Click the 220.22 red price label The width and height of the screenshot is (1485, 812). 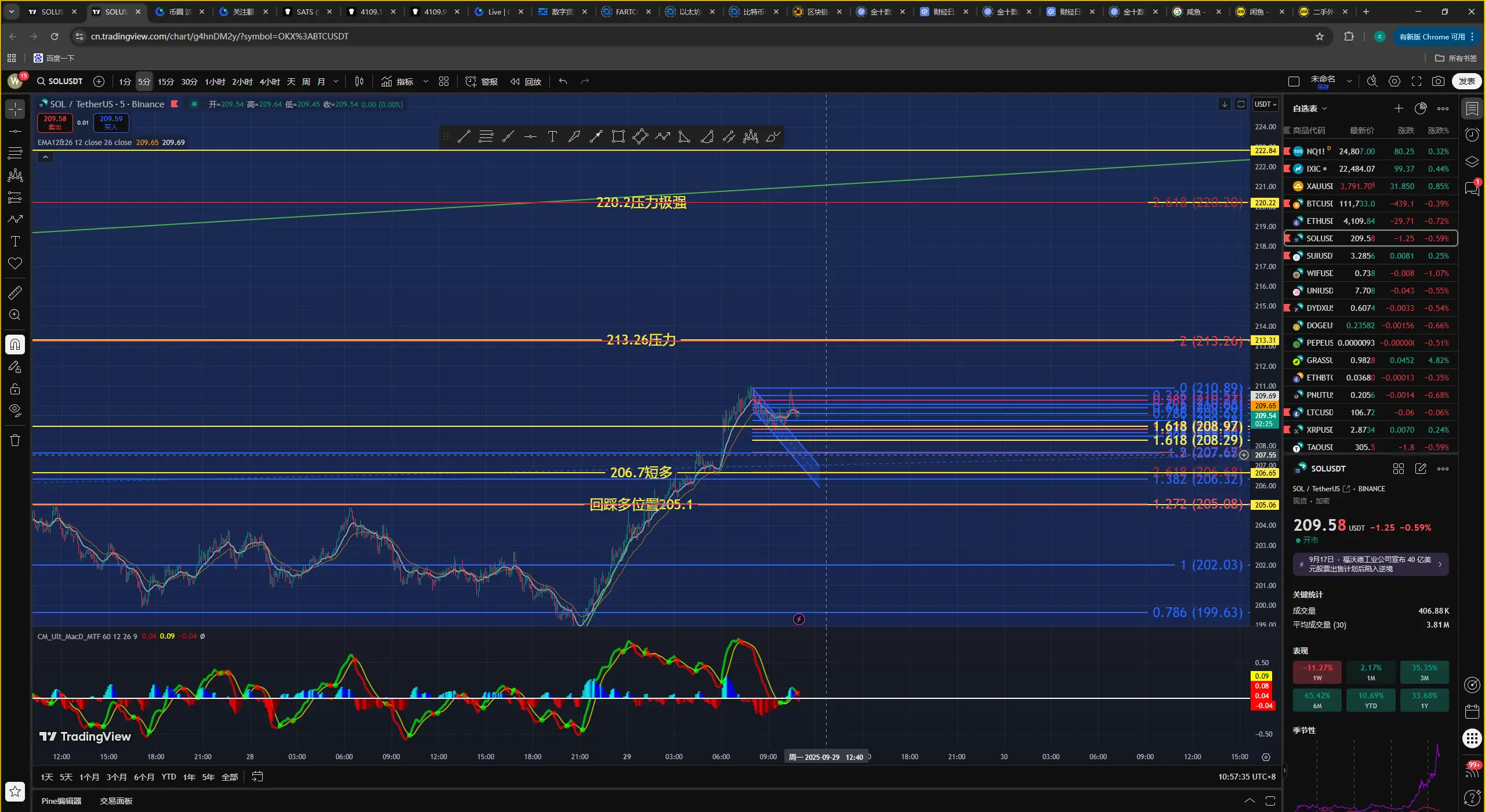click(1265, 203)
